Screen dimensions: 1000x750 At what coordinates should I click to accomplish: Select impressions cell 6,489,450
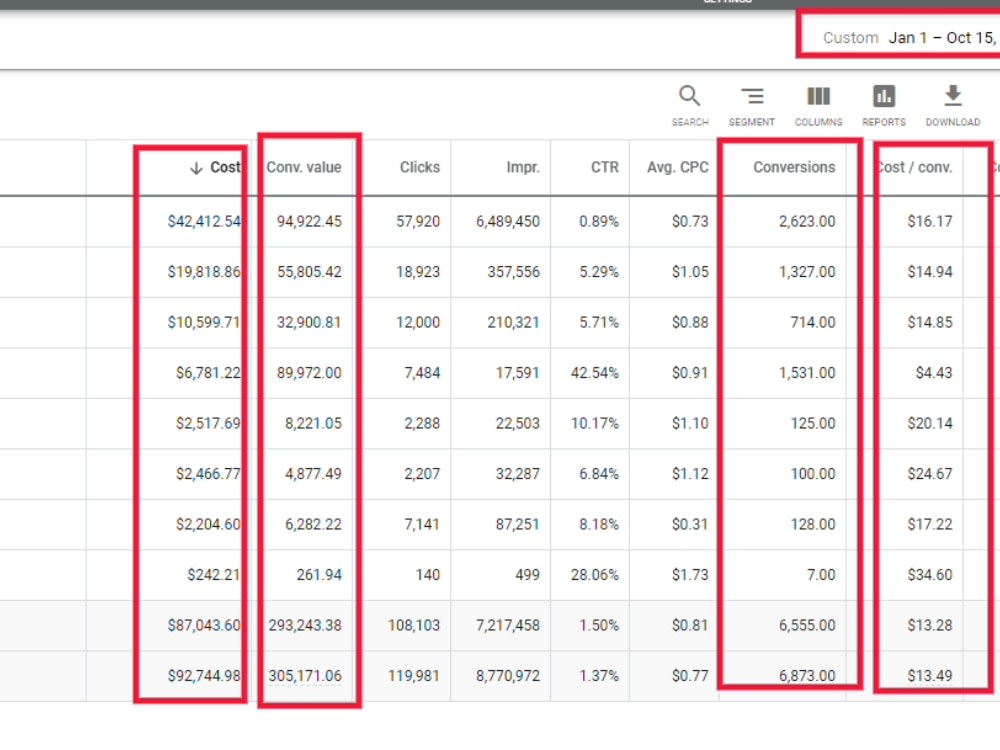point(508,221)
